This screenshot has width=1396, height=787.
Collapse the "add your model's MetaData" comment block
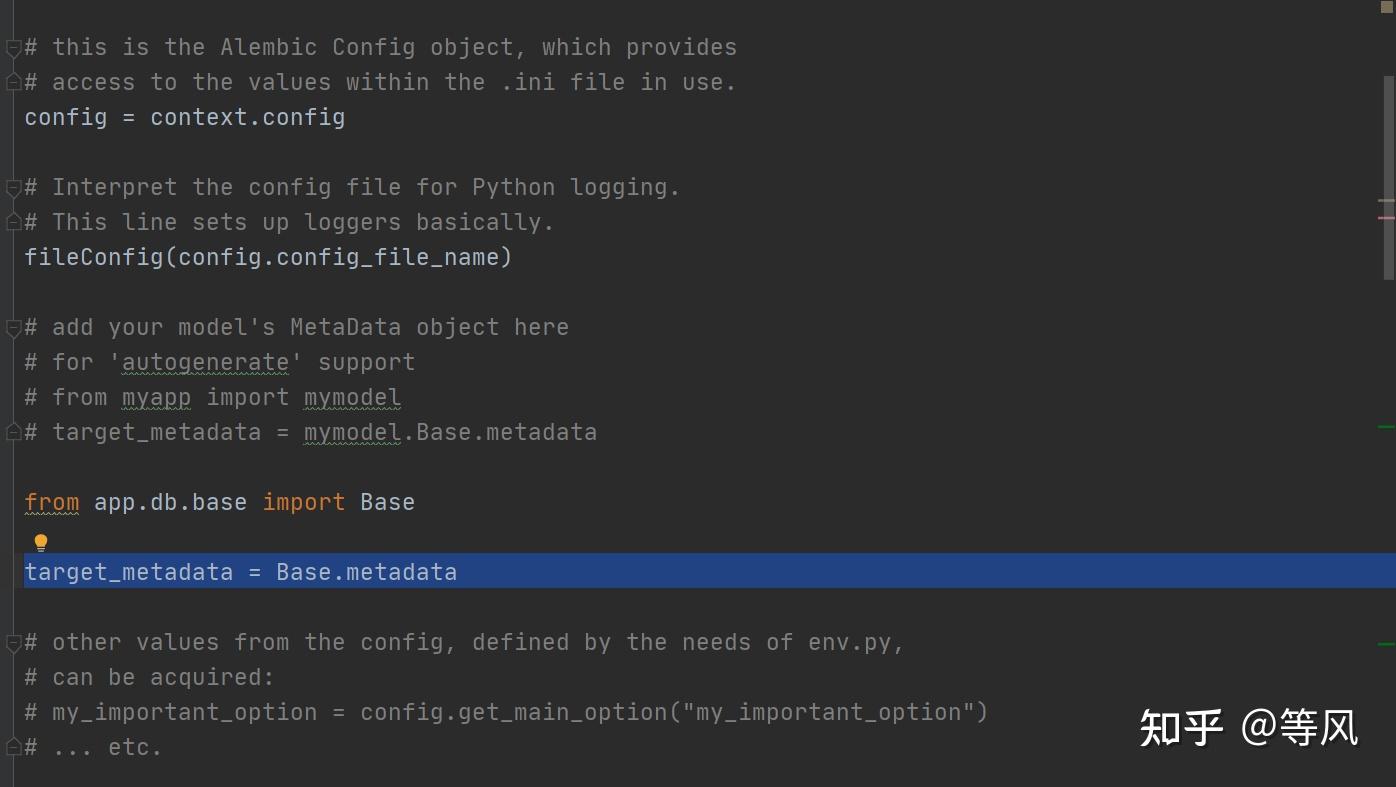[x=13, y=327]
